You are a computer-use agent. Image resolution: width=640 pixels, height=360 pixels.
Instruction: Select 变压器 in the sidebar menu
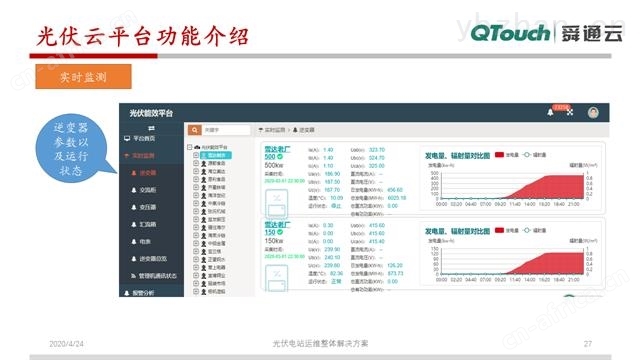click(144, 207)
